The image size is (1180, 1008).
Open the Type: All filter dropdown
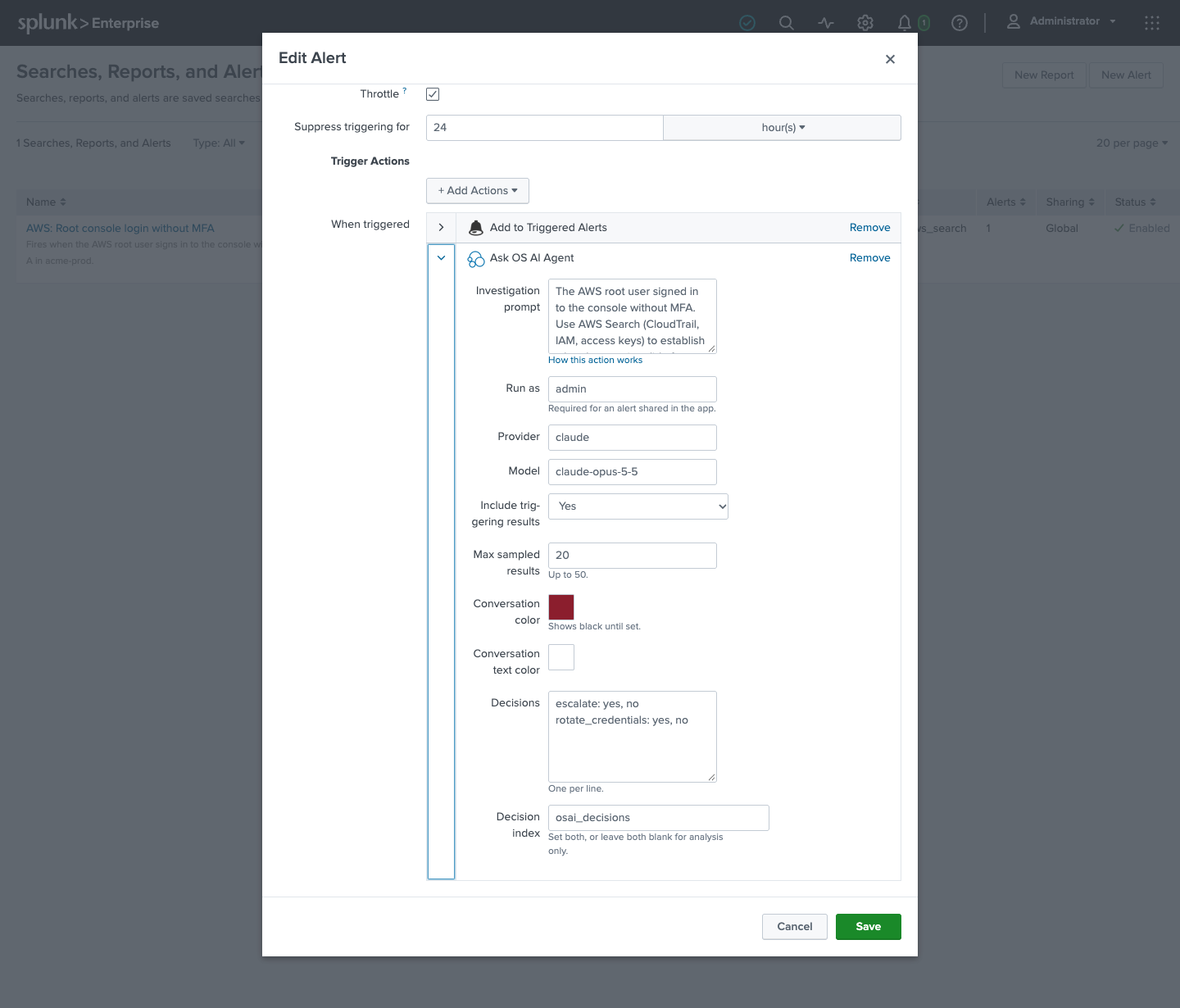[x=219, y=143]
